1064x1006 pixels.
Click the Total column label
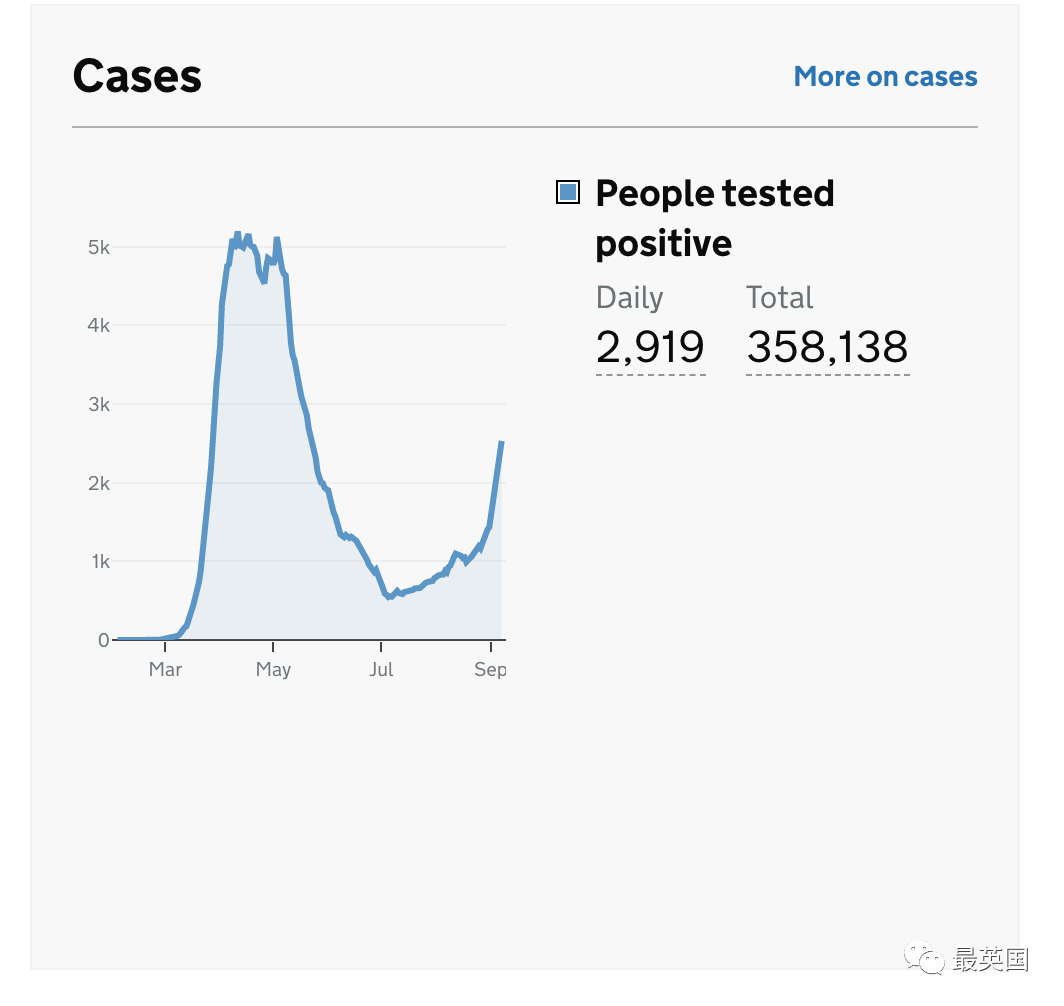pyautogui.click(x=780, y=298)
